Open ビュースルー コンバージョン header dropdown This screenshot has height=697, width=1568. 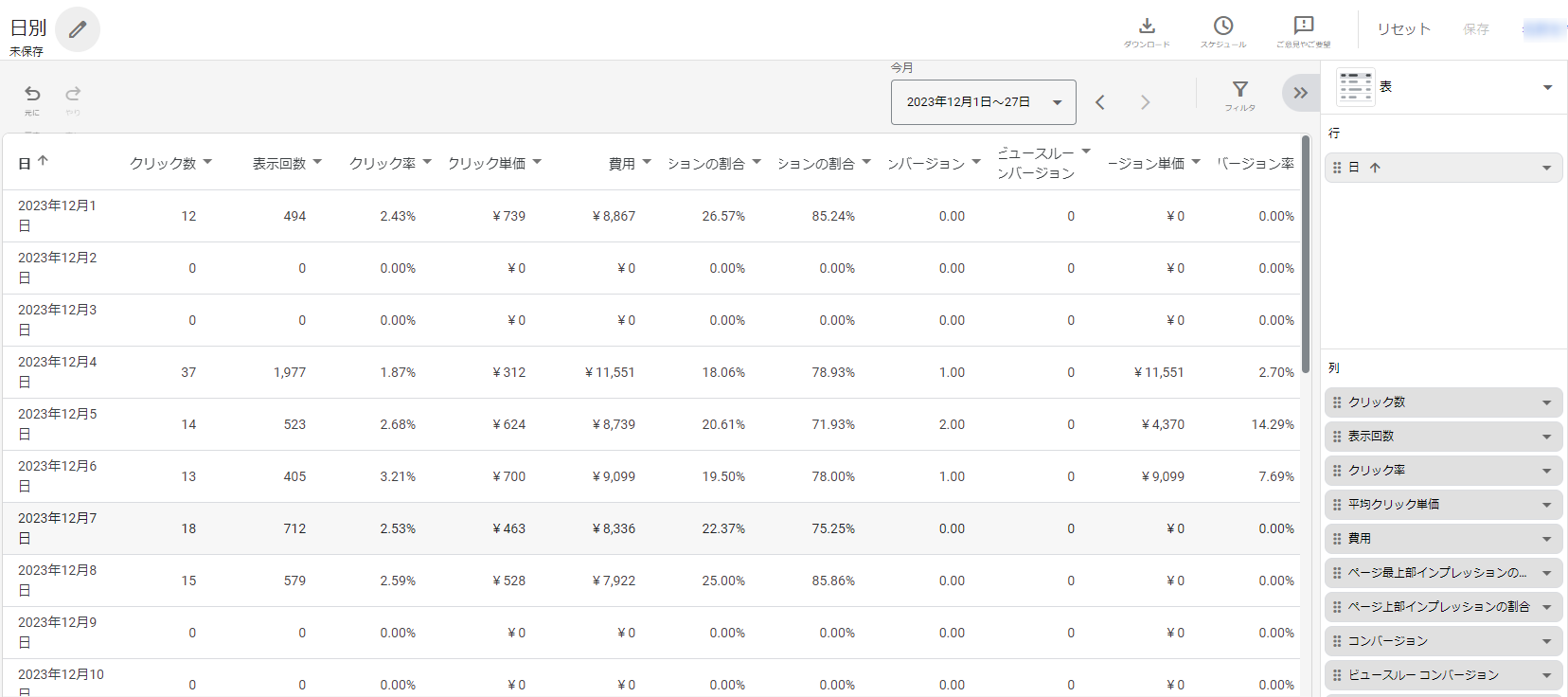(1086, 152)
